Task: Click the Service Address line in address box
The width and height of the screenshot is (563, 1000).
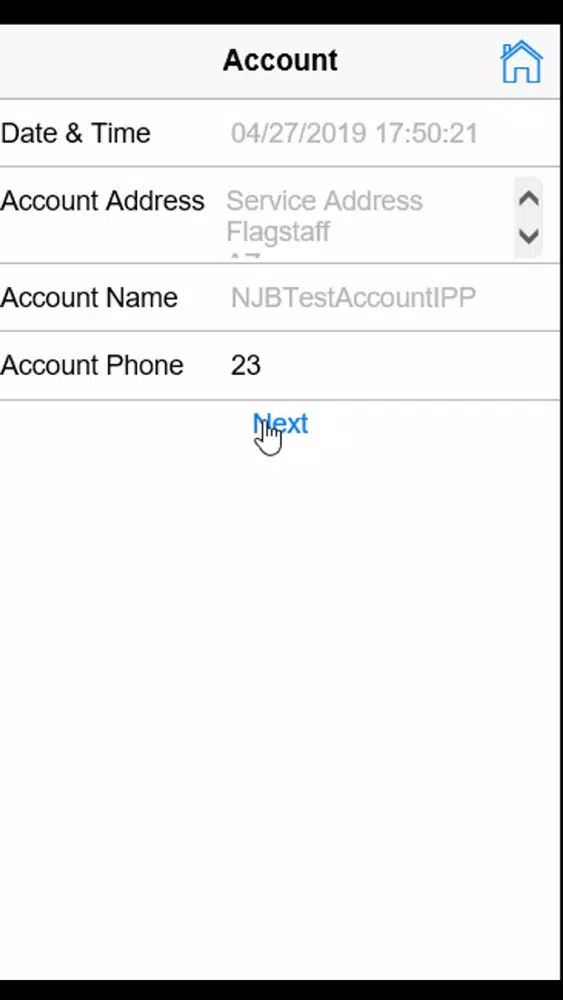Action: pos(325,201)
